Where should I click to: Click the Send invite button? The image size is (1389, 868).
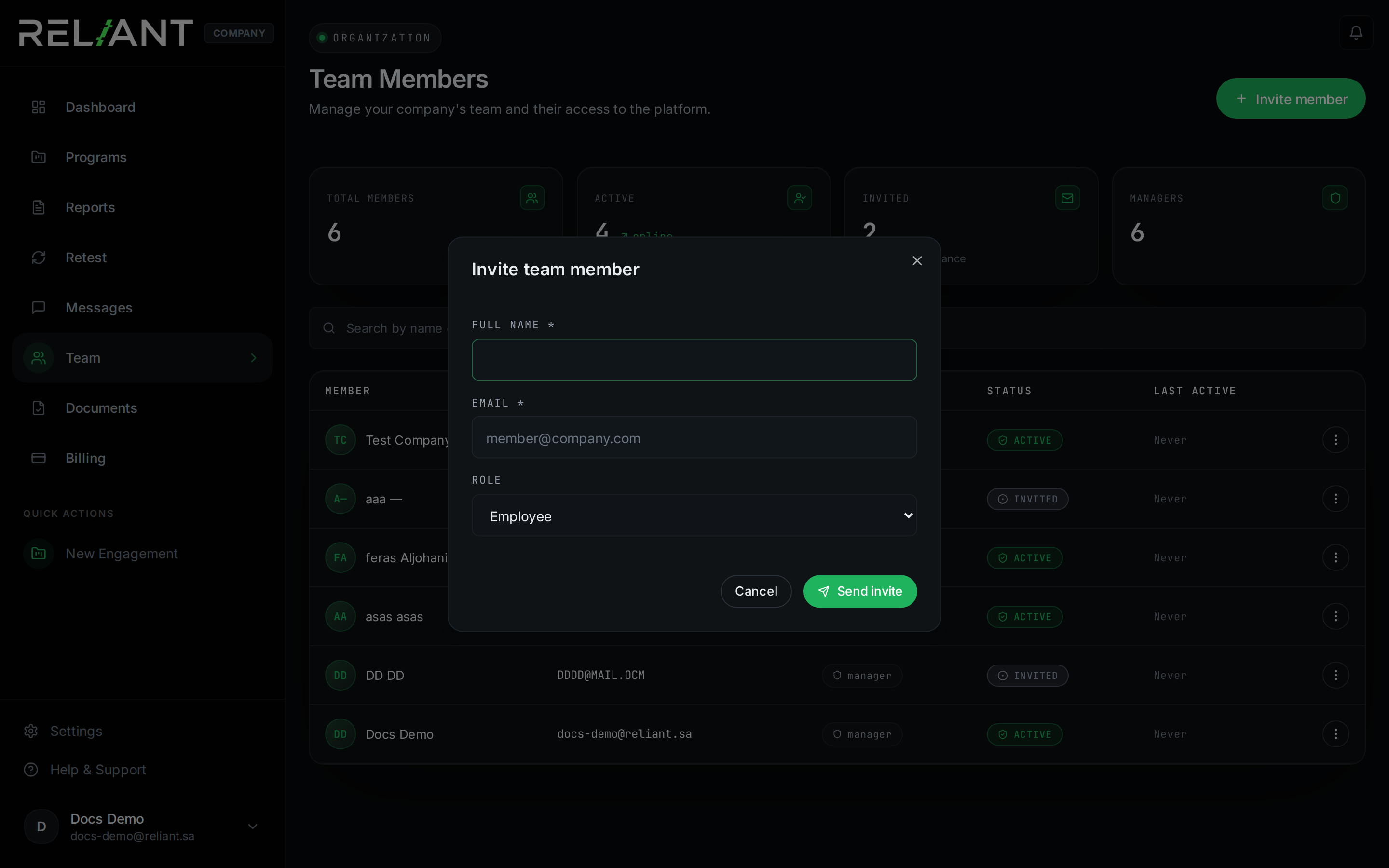(860, 591)
